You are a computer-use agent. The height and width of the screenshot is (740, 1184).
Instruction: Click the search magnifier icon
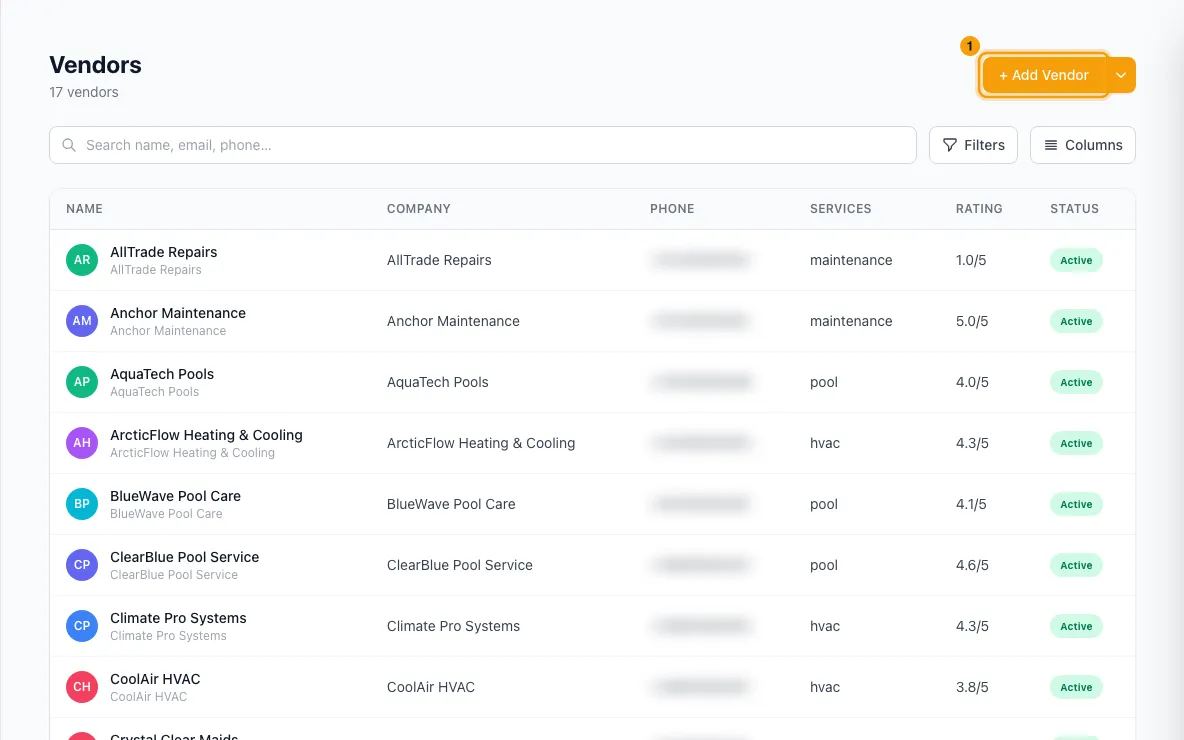[69, 145]
